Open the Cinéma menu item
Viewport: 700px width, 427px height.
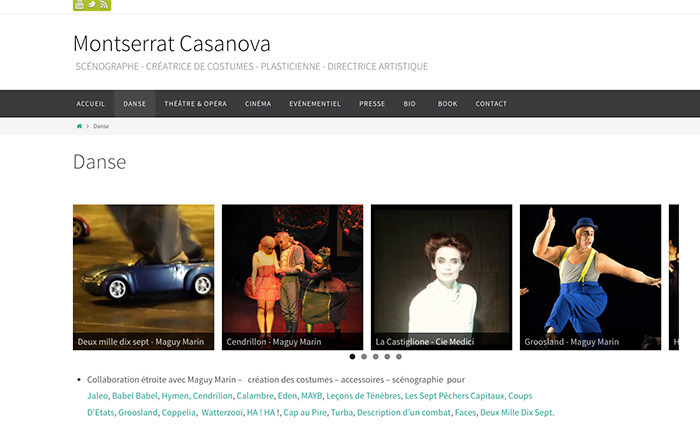(258, 104)
